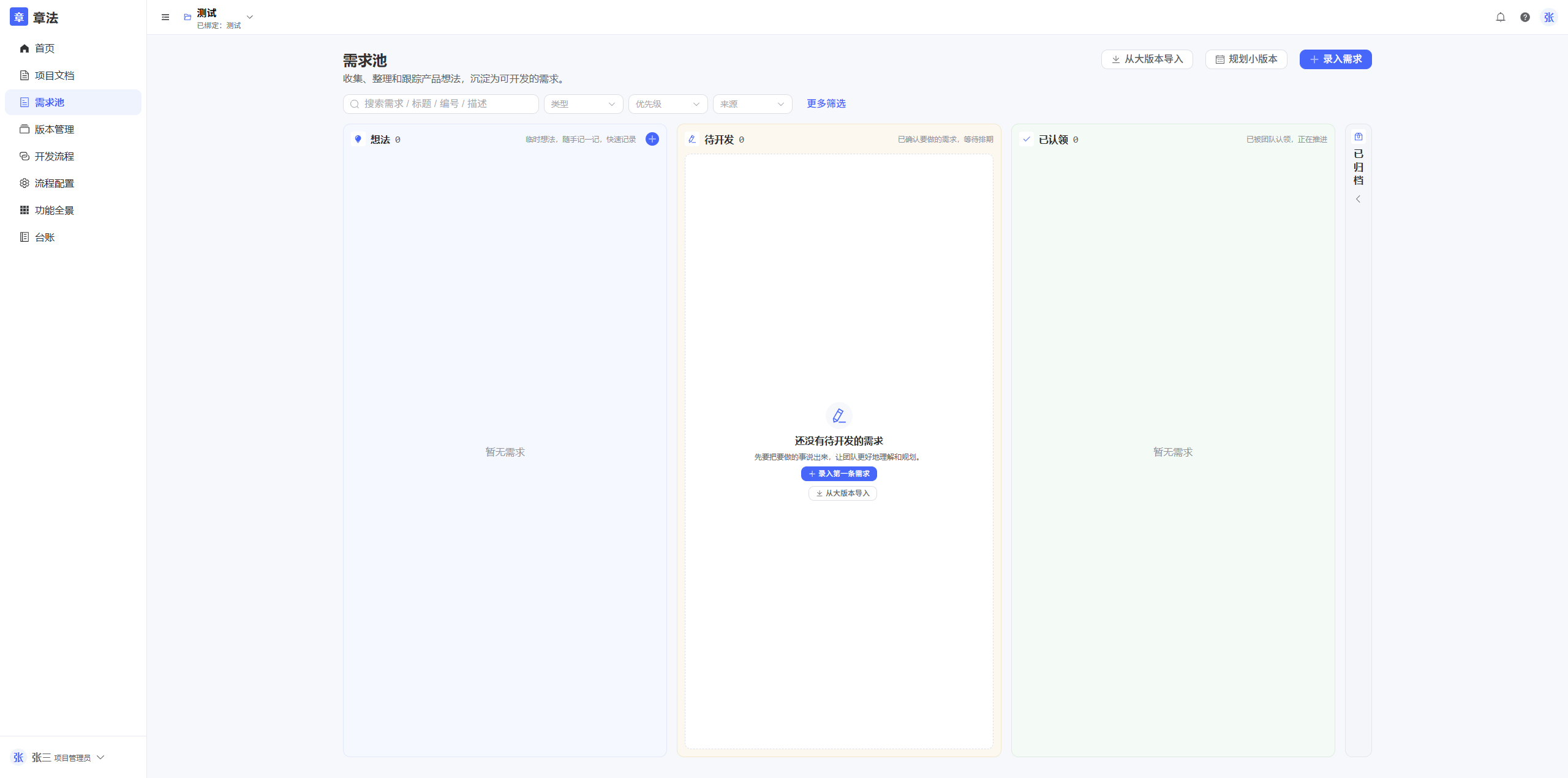The width and height of the screenshot is (1568, 778).
Task: Open 开发流程 in sidebar
Action: (73, 156)
